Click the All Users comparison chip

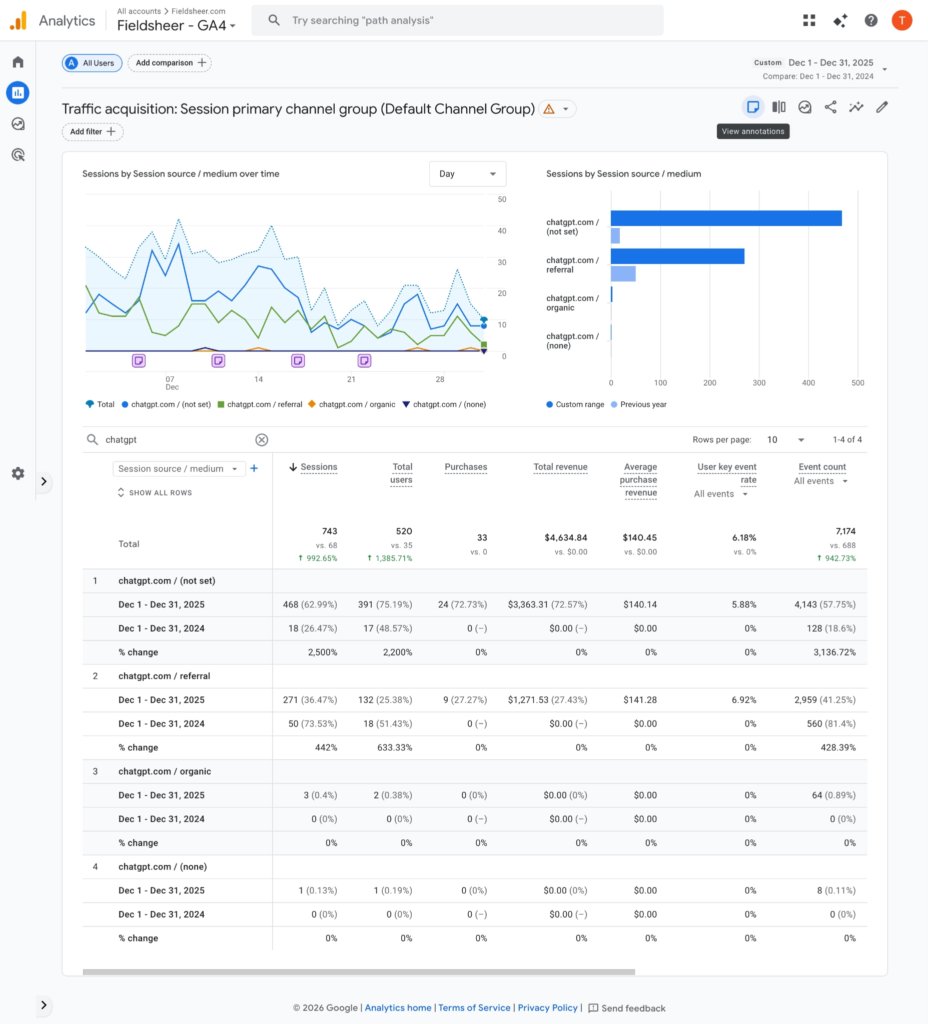[x=92, y=63]
